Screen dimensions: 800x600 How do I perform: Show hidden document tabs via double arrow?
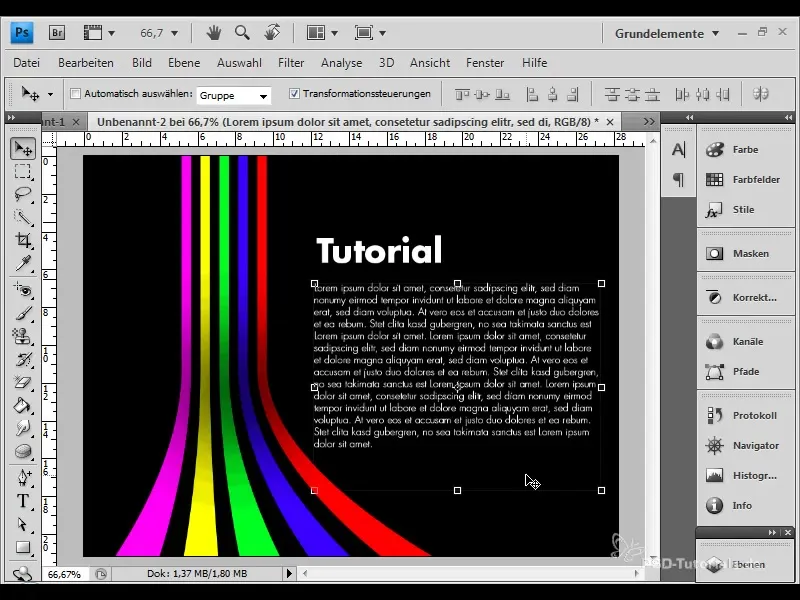(x=649, y=121)
